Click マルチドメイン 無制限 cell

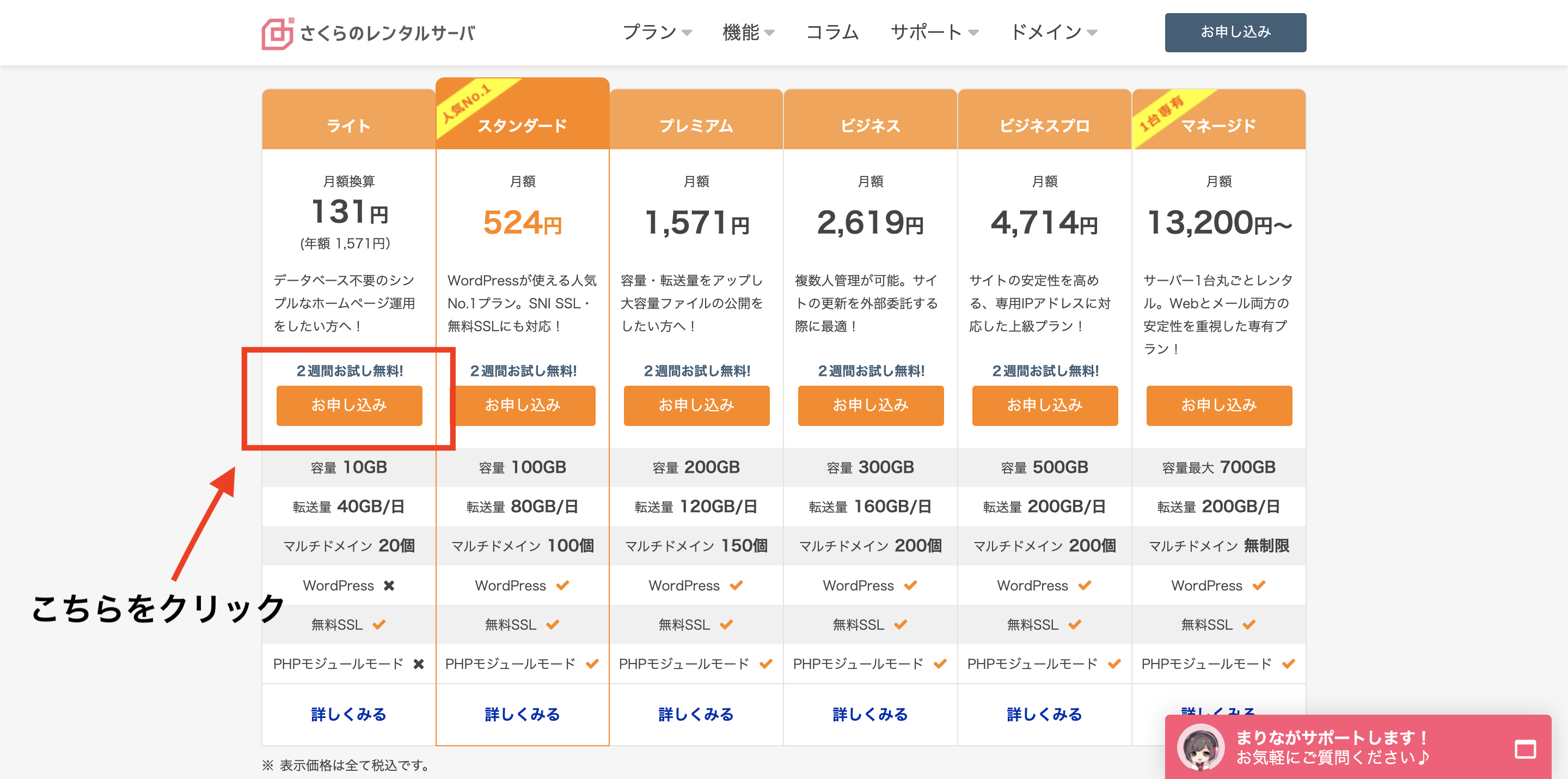tap(1218, 546)
